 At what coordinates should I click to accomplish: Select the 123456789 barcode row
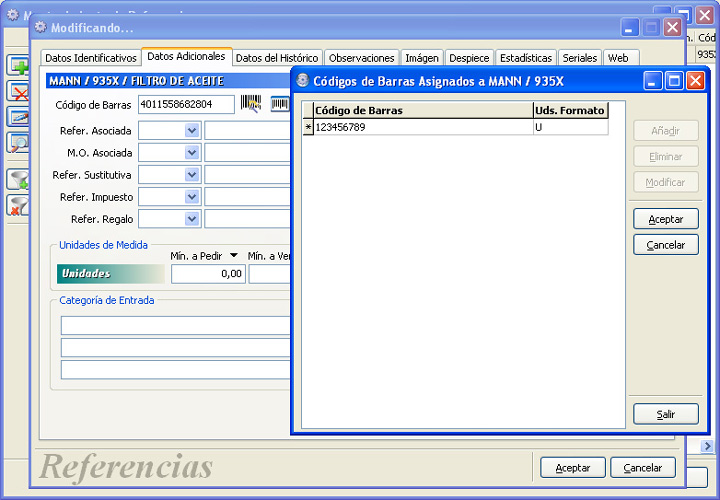tap(456, 127)
